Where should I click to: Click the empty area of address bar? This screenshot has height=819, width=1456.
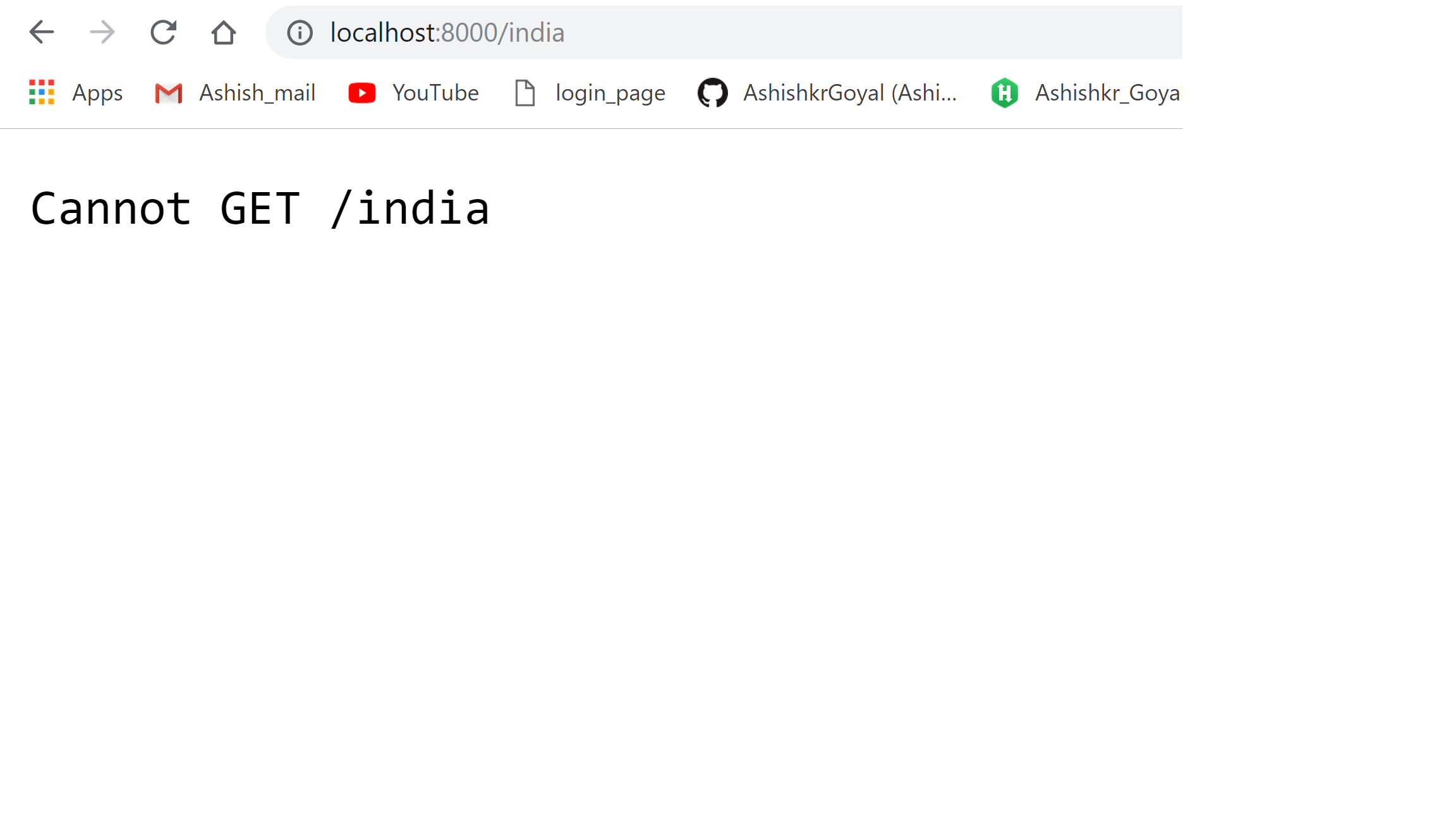pos(872,32)
